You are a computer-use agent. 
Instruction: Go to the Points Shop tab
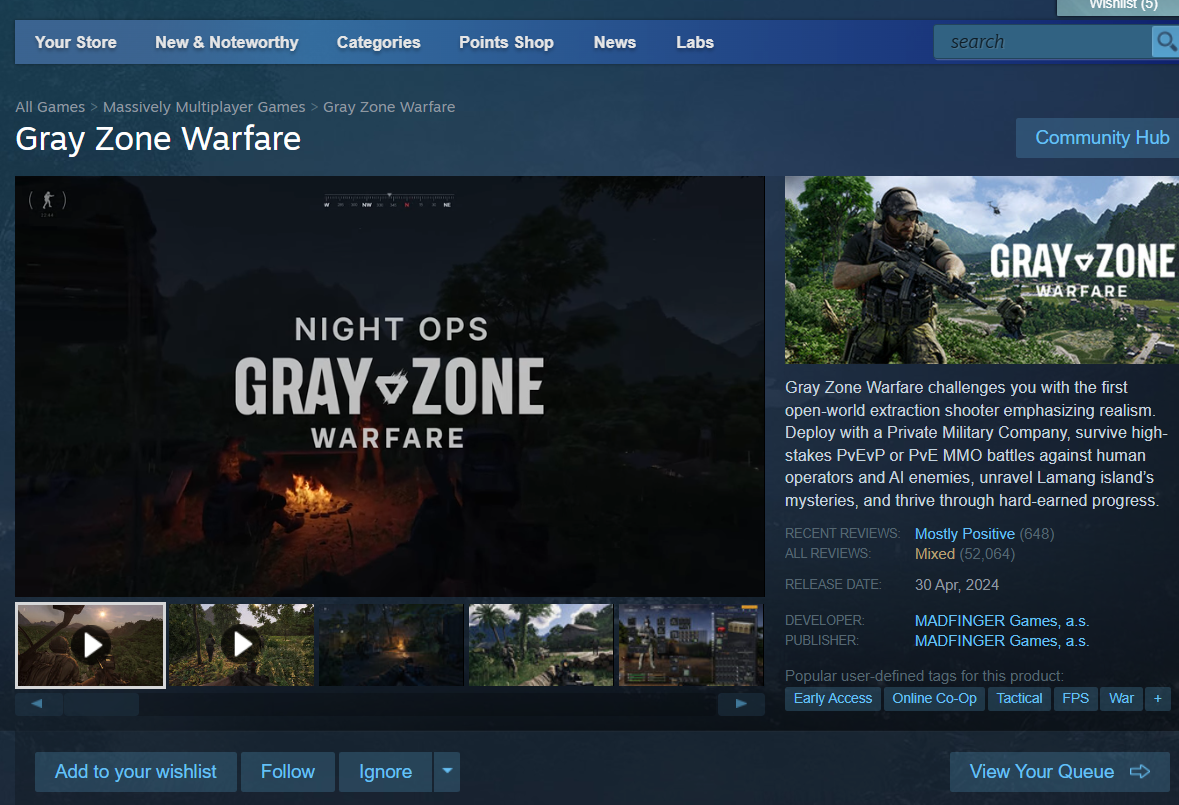pos(506,42)
